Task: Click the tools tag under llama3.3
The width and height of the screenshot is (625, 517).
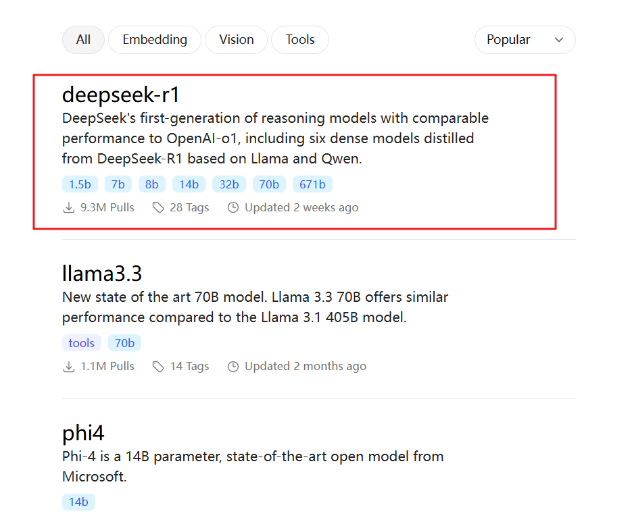Action: tap(82, 343)
